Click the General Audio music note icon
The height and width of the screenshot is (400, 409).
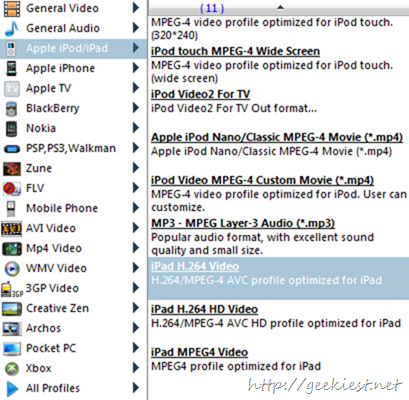[12, 29]
